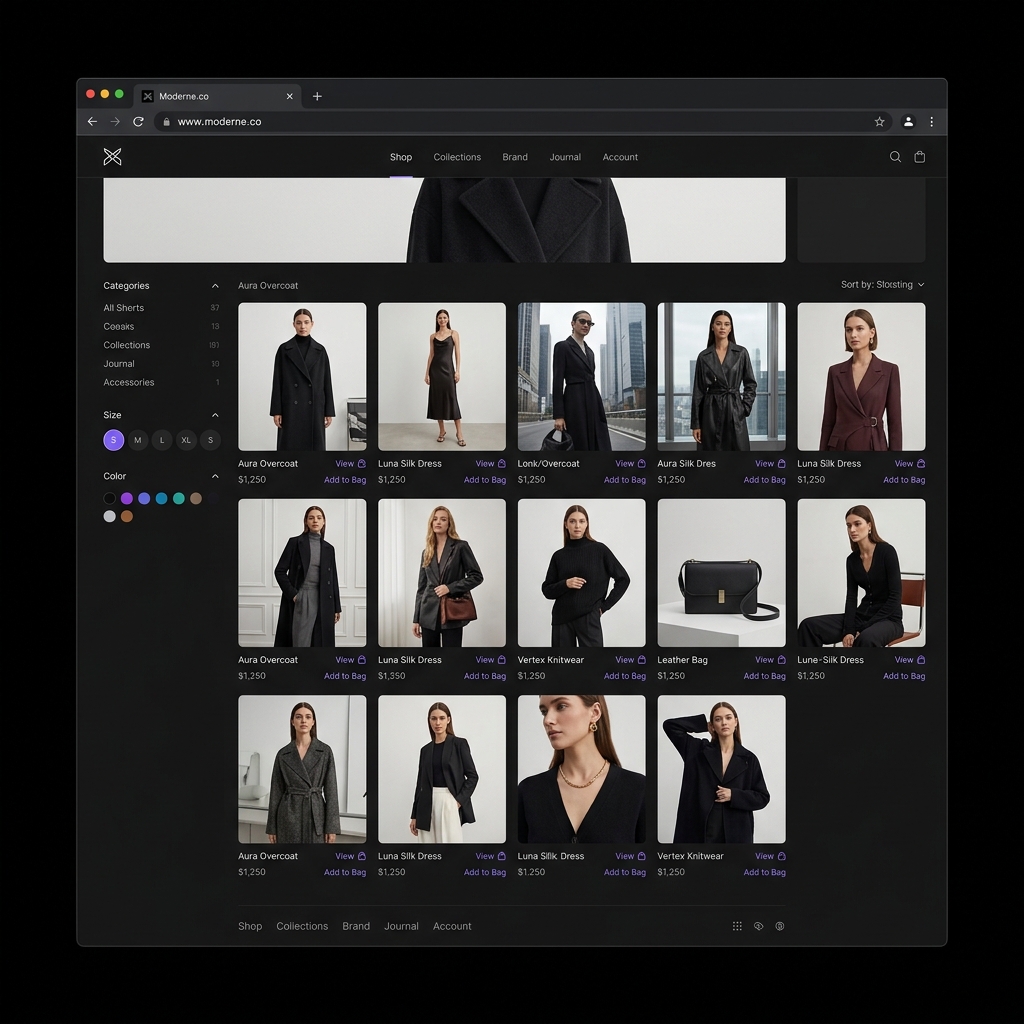
Task: Collapse the Color filter chevron
Action: pos(215,476)
